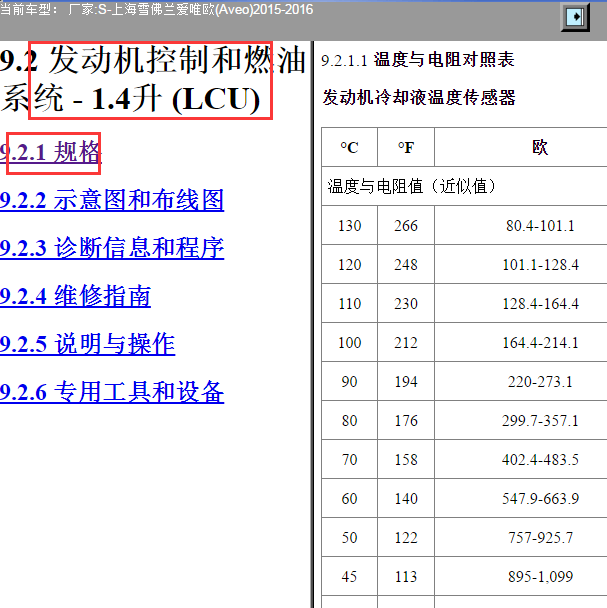
Task: Click the cell with value 100
Action: (349, 343)
